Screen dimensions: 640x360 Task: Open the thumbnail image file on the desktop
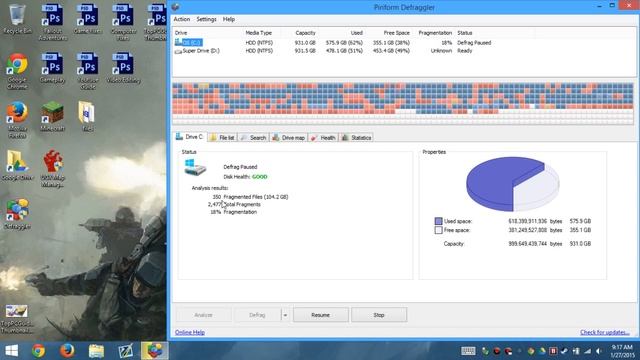click(x=17, y=319)
